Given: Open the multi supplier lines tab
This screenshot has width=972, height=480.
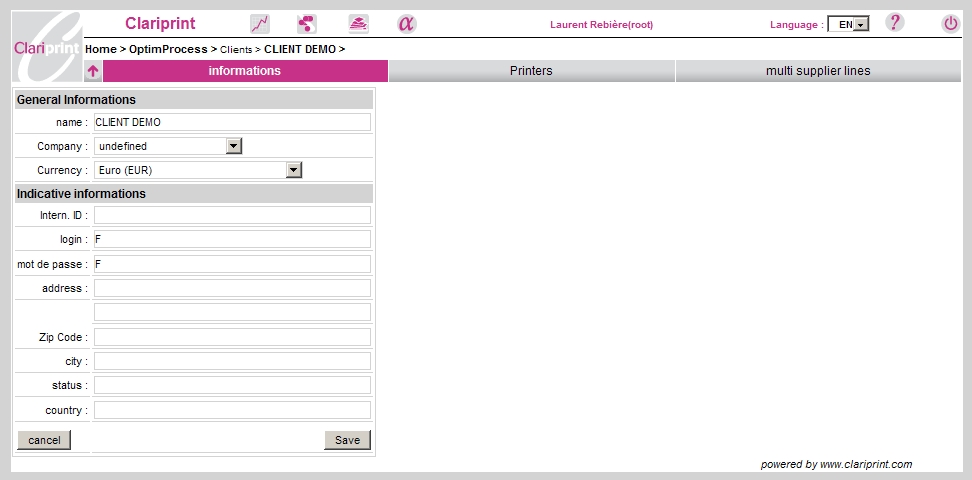Looking at the screenshot, I should point(818,71).
